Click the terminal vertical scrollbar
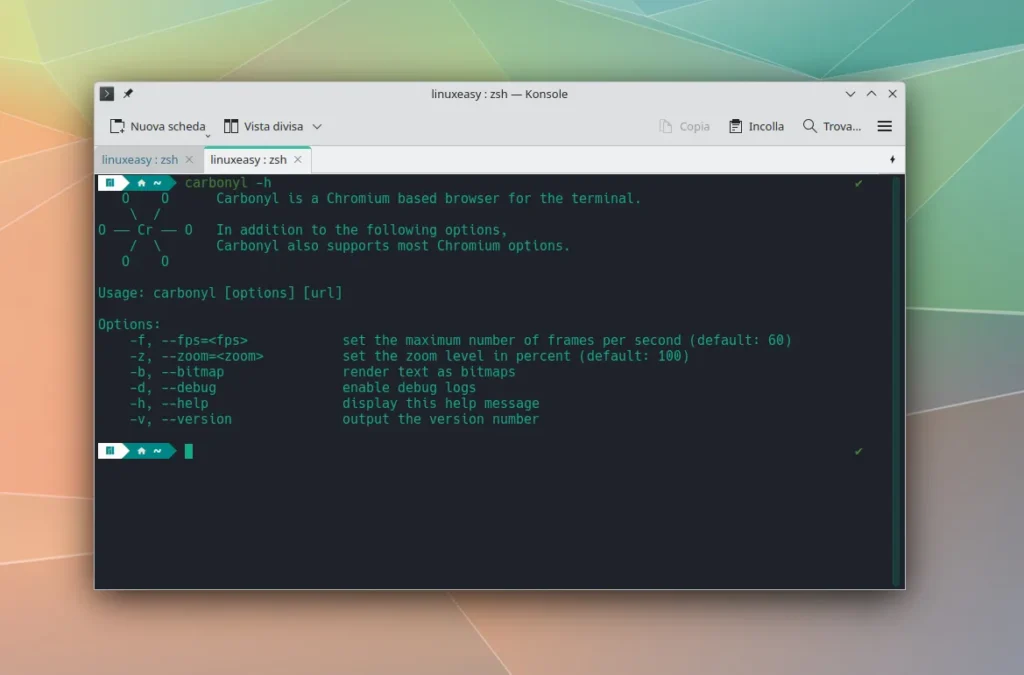 click(x=897, y=380)
